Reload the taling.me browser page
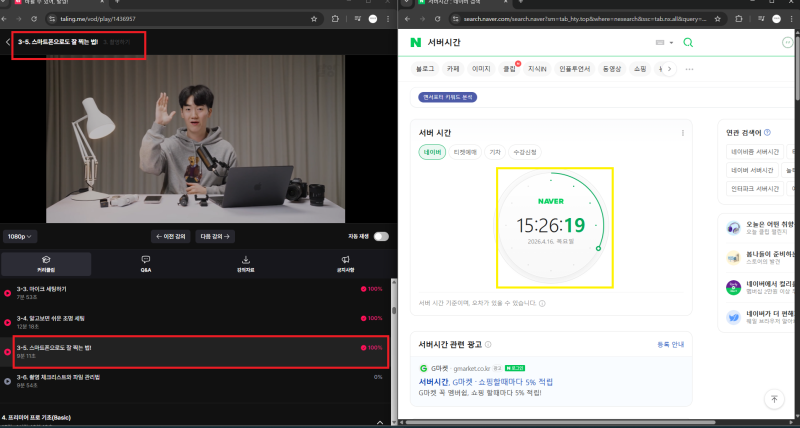Screen dimensions: 800x428 coord(34,19)
